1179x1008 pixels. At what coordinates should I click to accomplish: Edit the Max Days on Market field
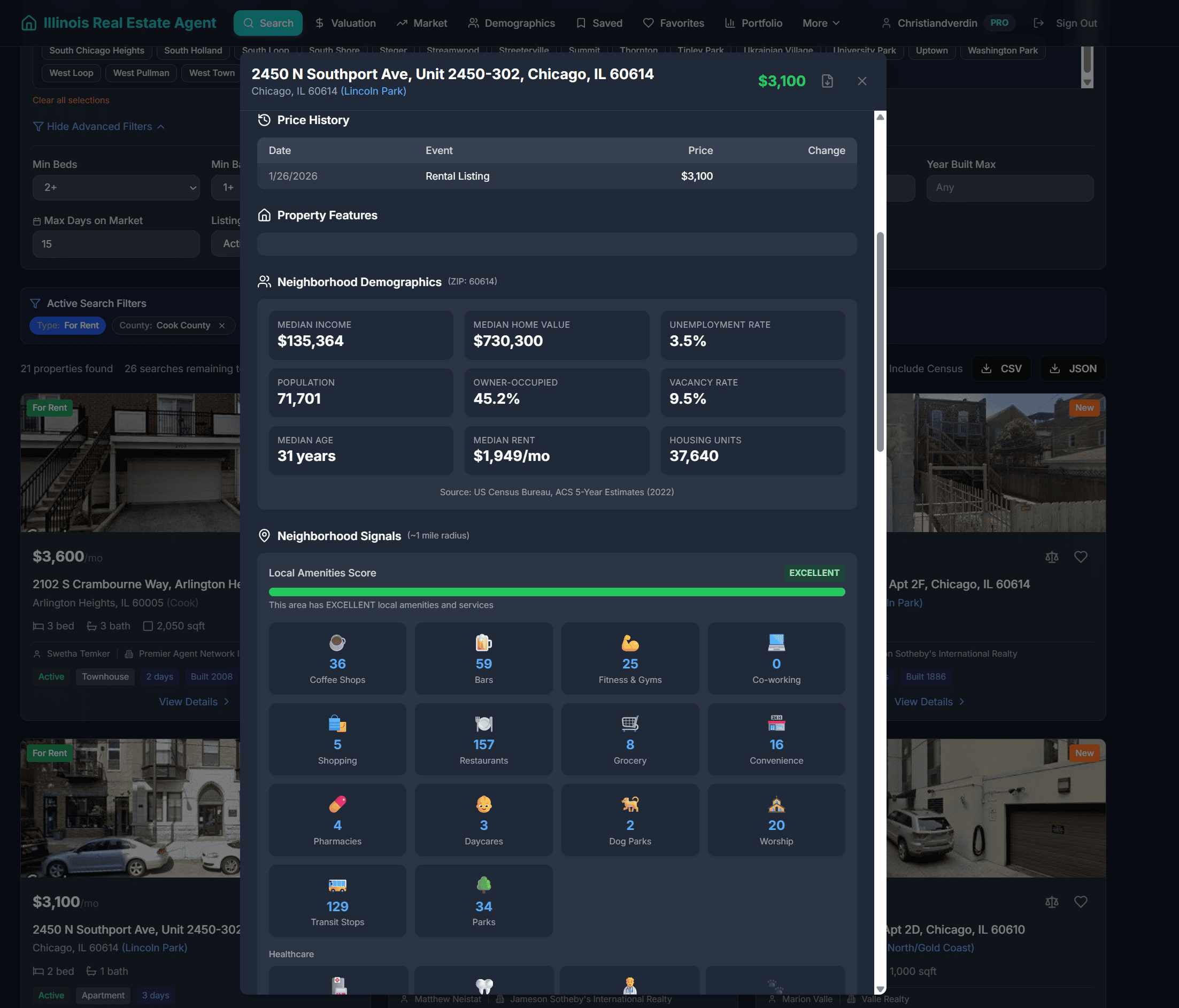(x=116, y=244)
